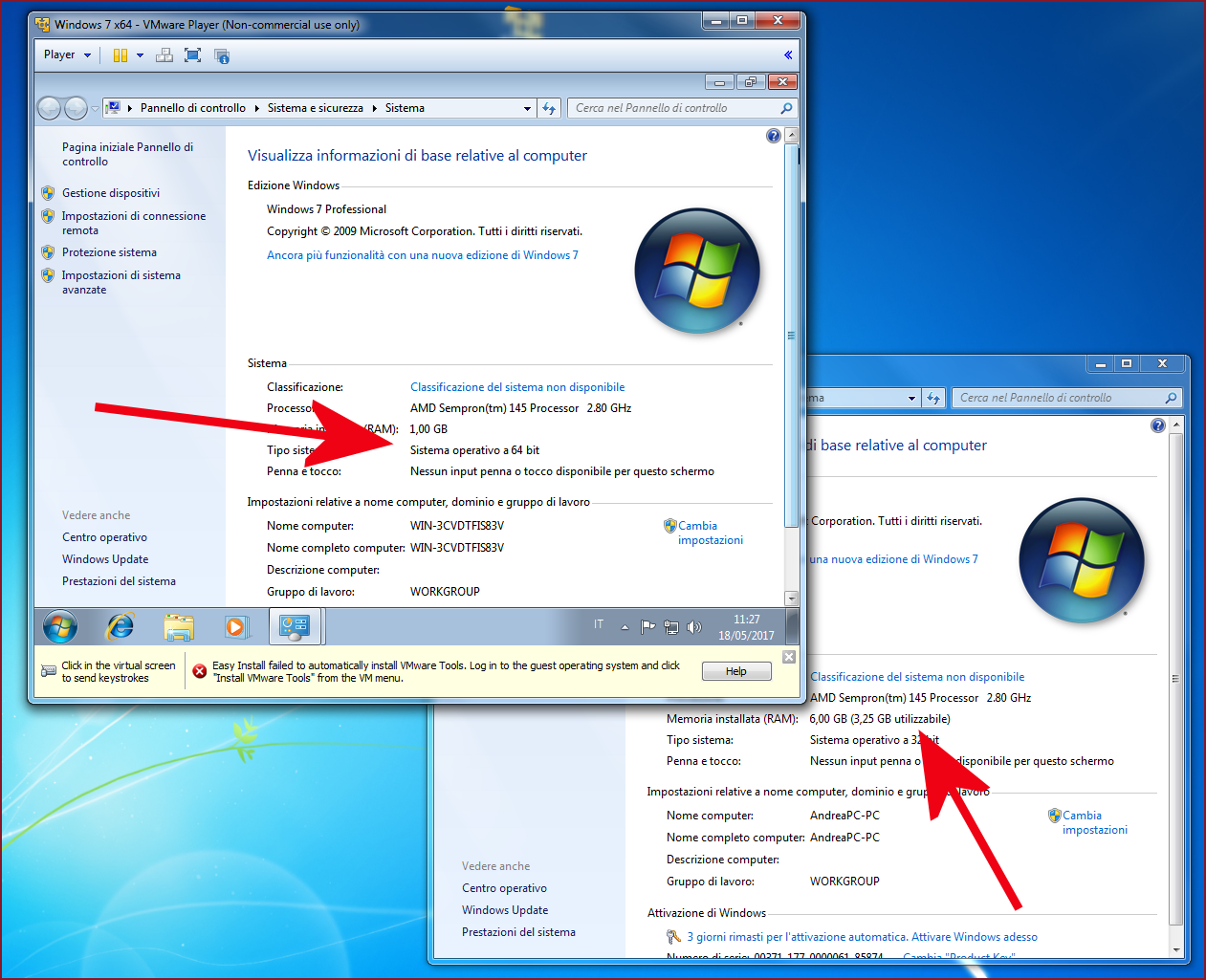The image size is (1206, 980).
Task: Click the background window vertical scrollbar
Action: (1176, 679)
